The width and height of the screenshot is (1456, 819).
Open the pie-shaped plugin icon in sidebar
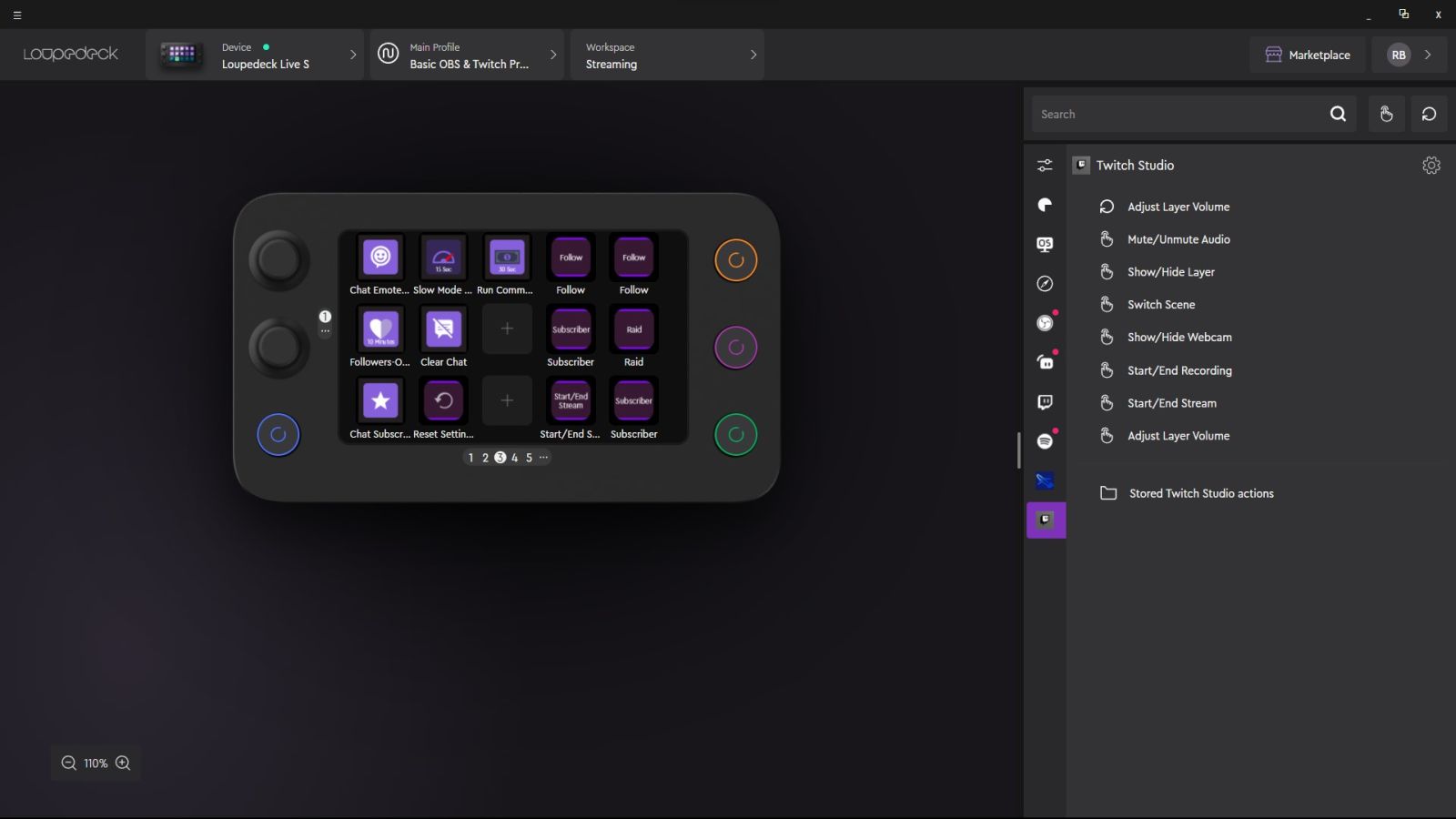click(1045, 205)
